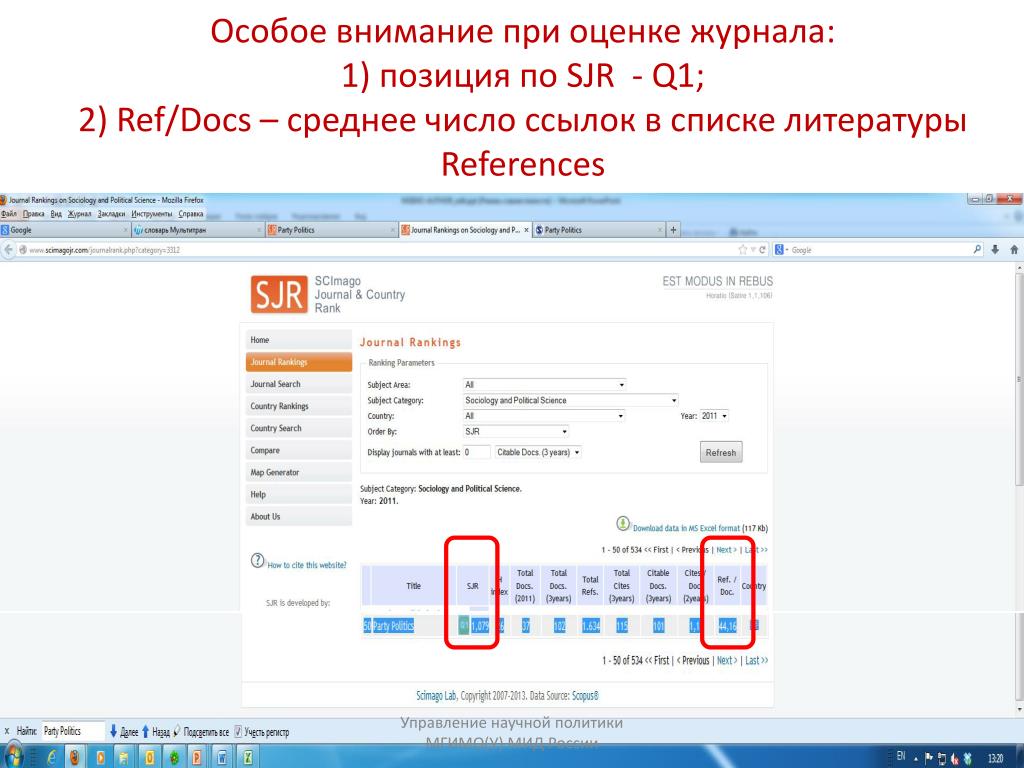Open the Subject Category dropdown
The height and width of the screenshot is (768, 1024).
(x=570, y=400)
